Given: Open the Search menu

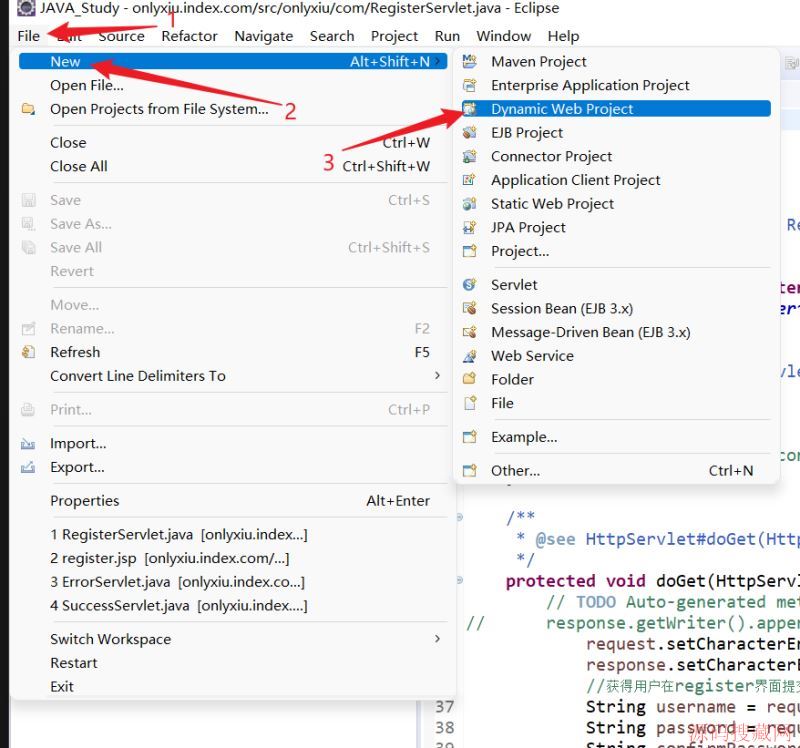Looking at the screenshot, I should (331, 36).
